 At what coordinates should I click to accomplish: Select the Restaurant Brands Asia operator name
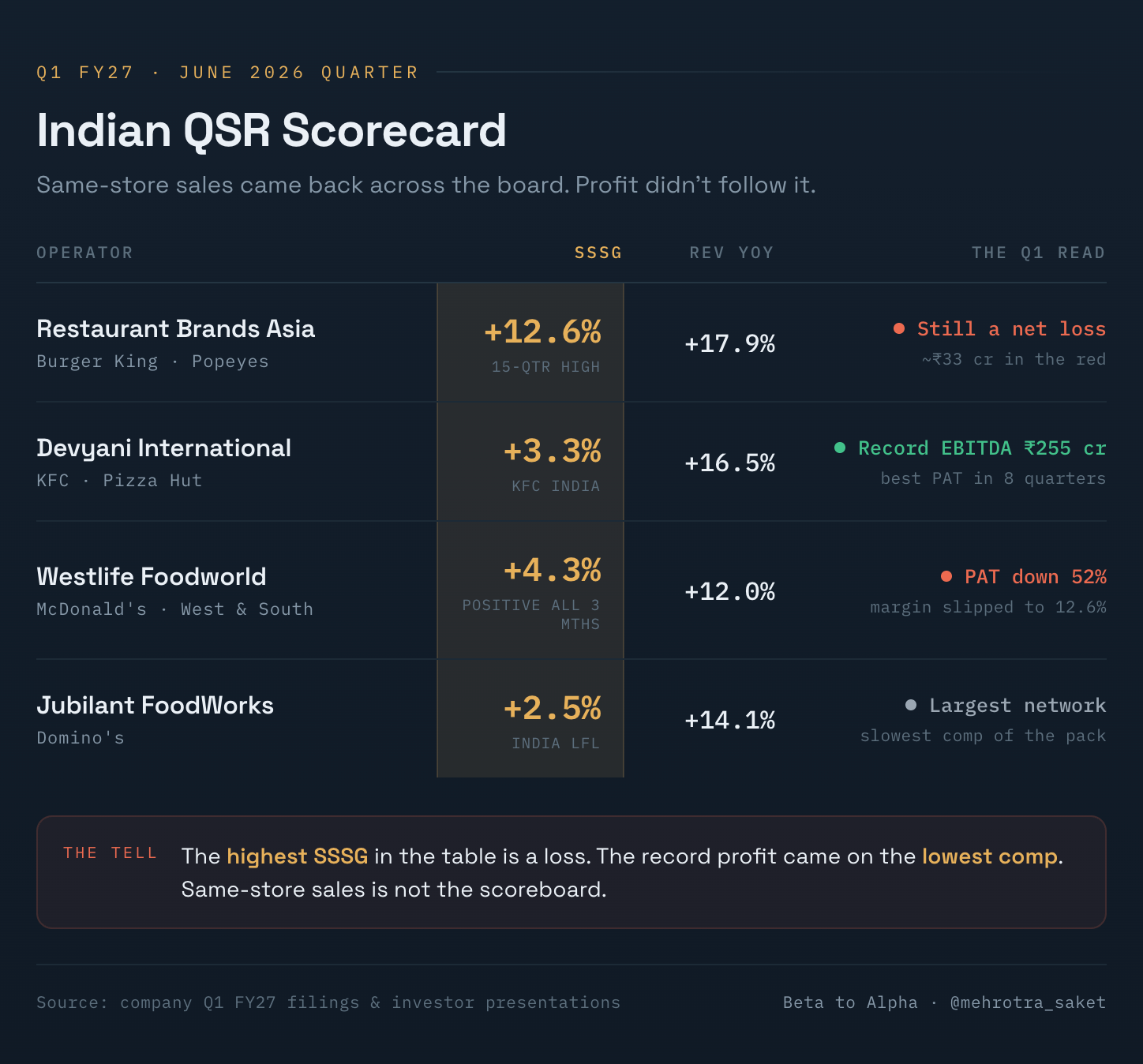[176, 328]
